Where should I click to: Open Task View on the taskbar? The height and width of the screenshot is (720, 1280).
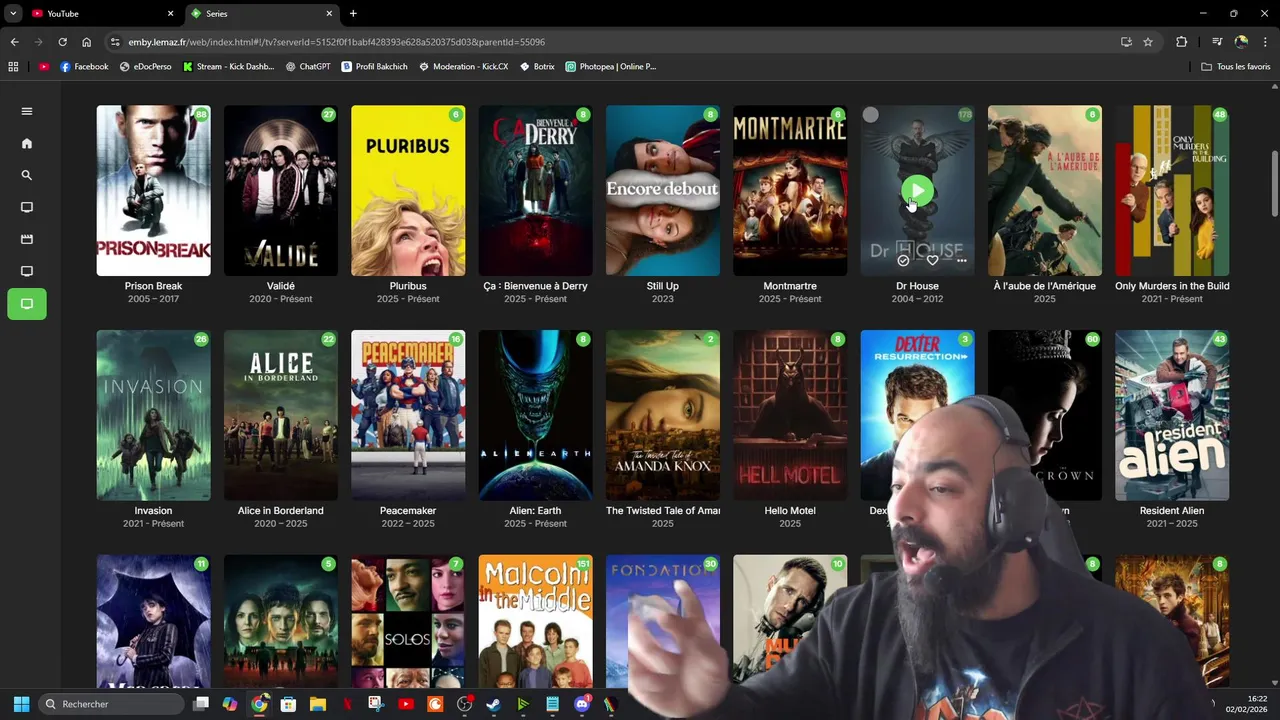pos(201,704)
